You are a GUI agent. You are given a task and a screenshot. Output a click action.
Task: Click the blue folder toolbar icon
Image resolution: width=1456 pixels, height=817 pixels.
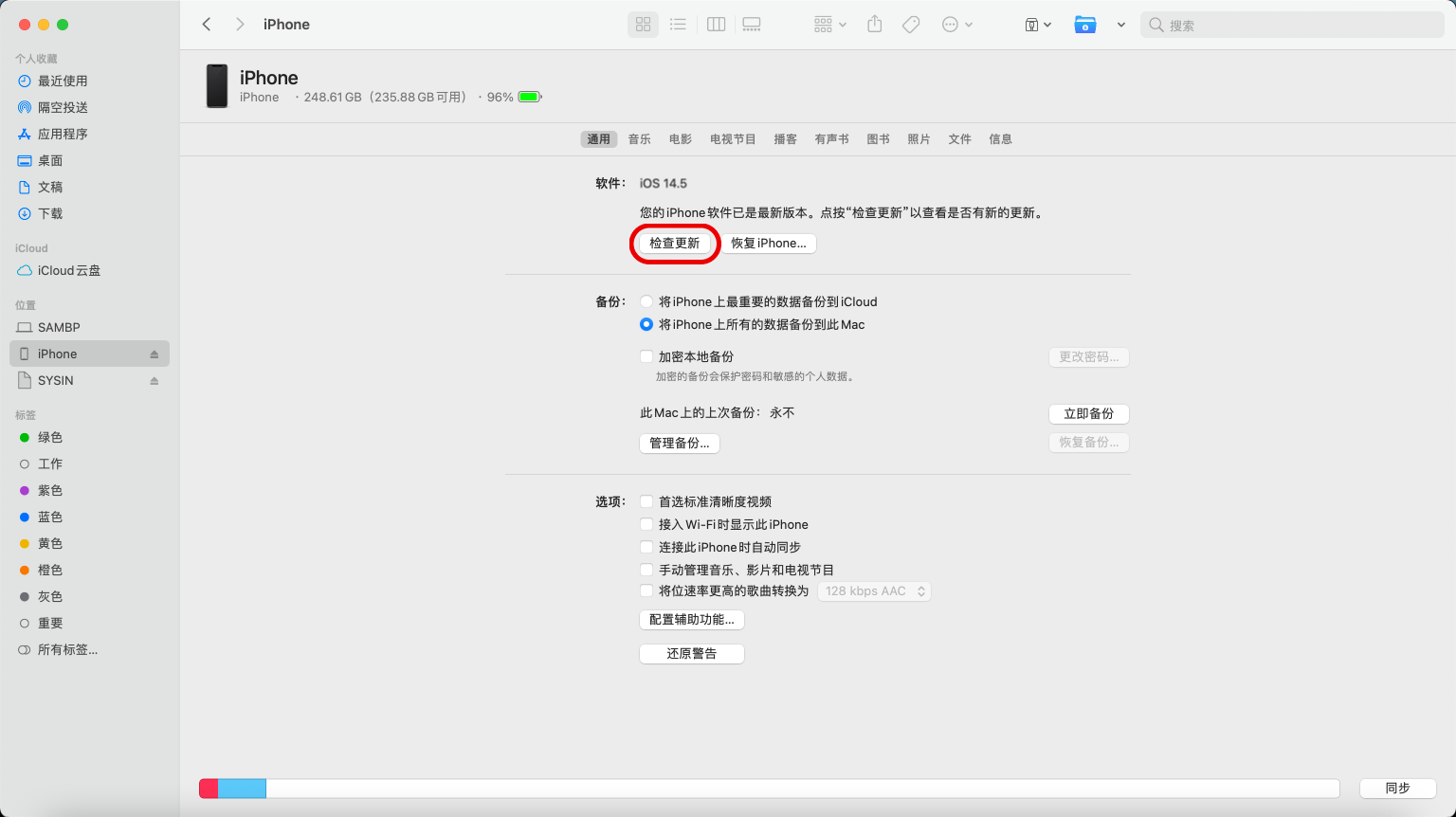pyautogui.click(x=1085, y=25)
